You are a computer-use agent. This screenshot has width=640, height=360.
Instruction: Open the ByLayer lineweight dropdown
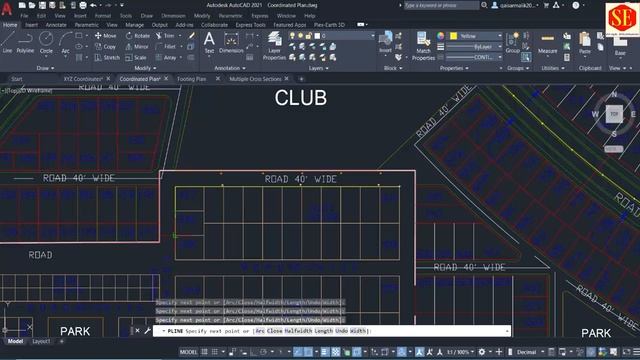474,47
